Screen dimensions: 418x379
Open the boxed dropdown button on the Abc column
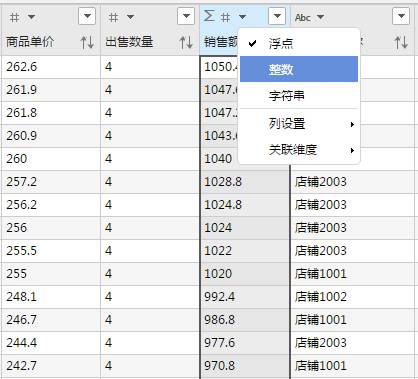click(x=401, y=16)
